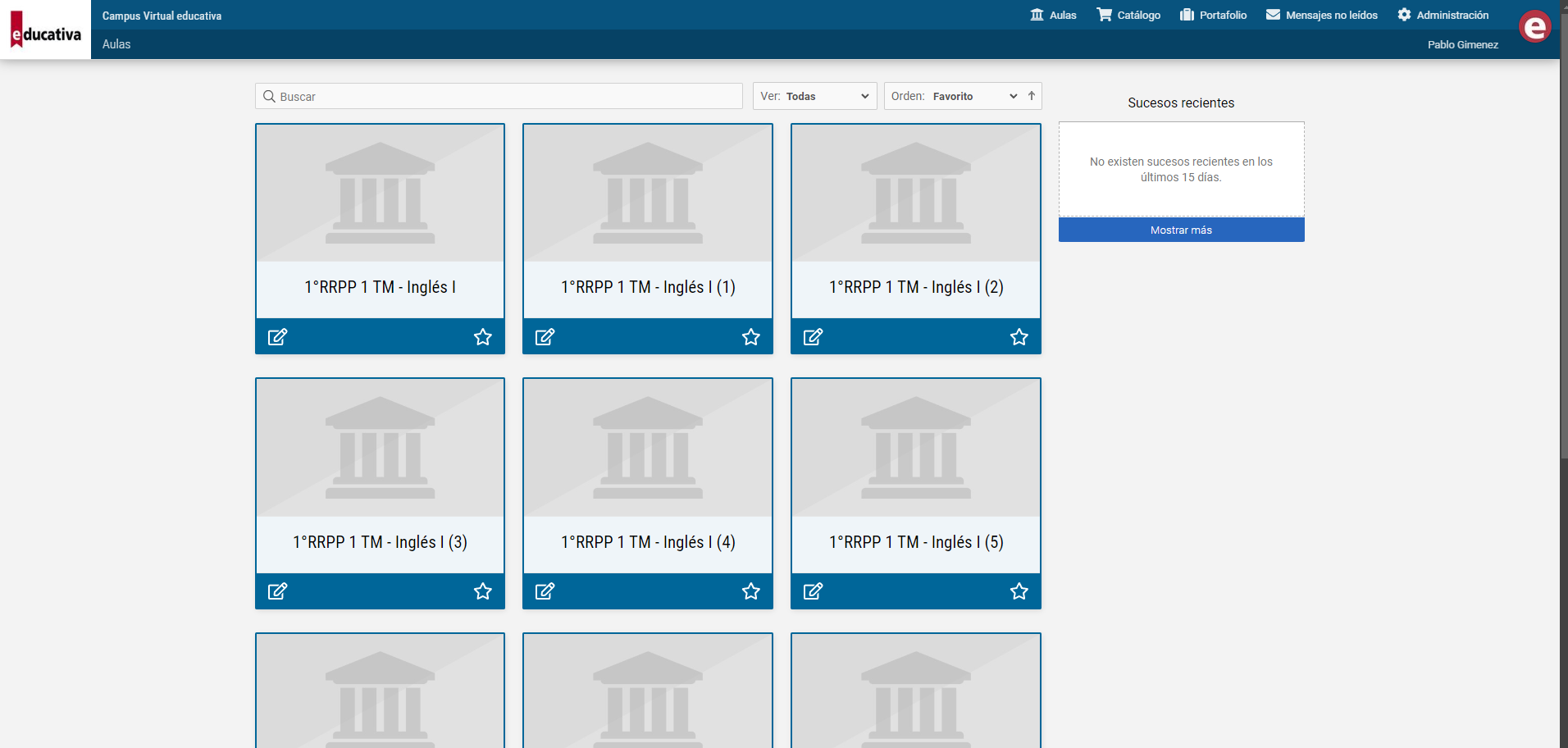Click the educativa logo
Viewport: 1568px width, 748px height.
[45, 30]
